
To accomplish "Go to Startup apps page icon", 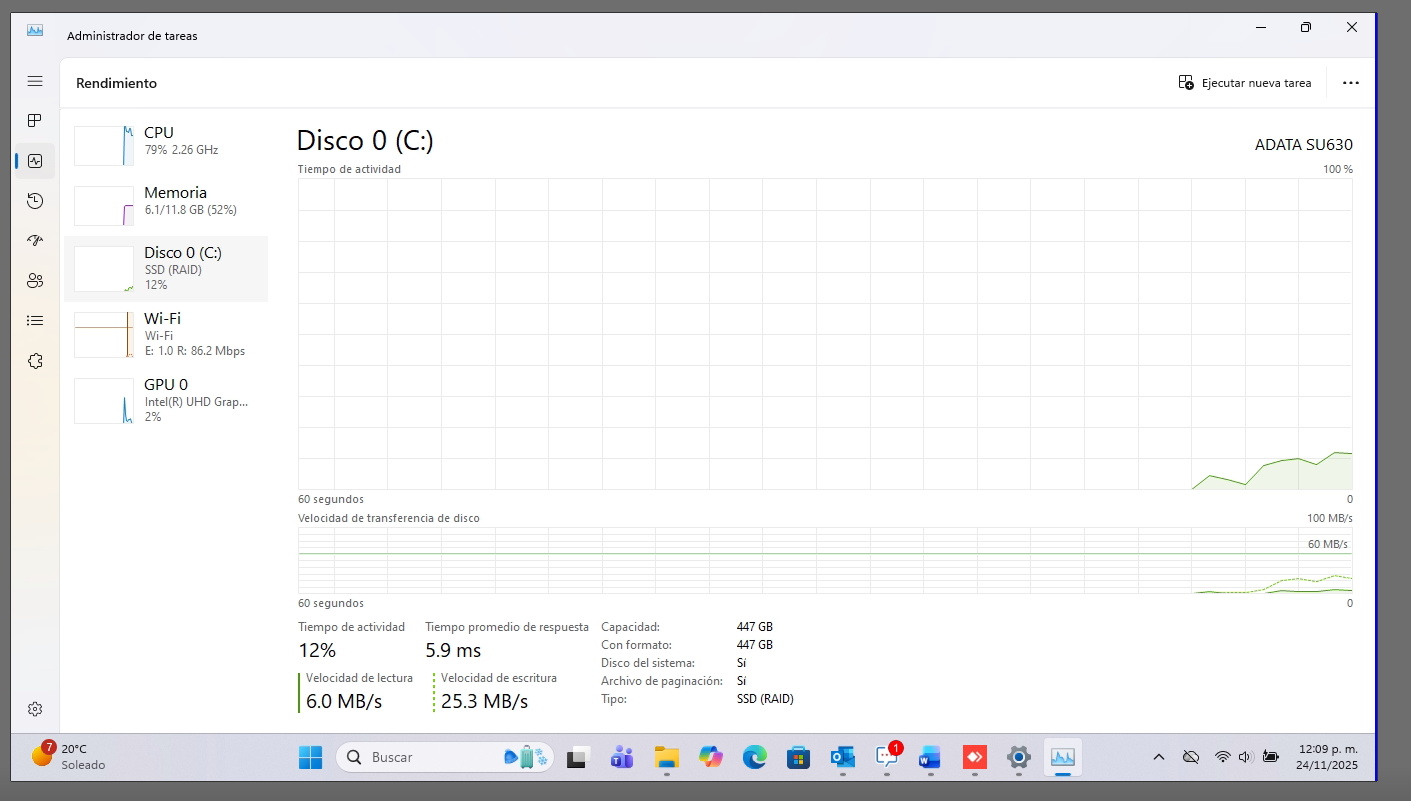I will [35, 241].
